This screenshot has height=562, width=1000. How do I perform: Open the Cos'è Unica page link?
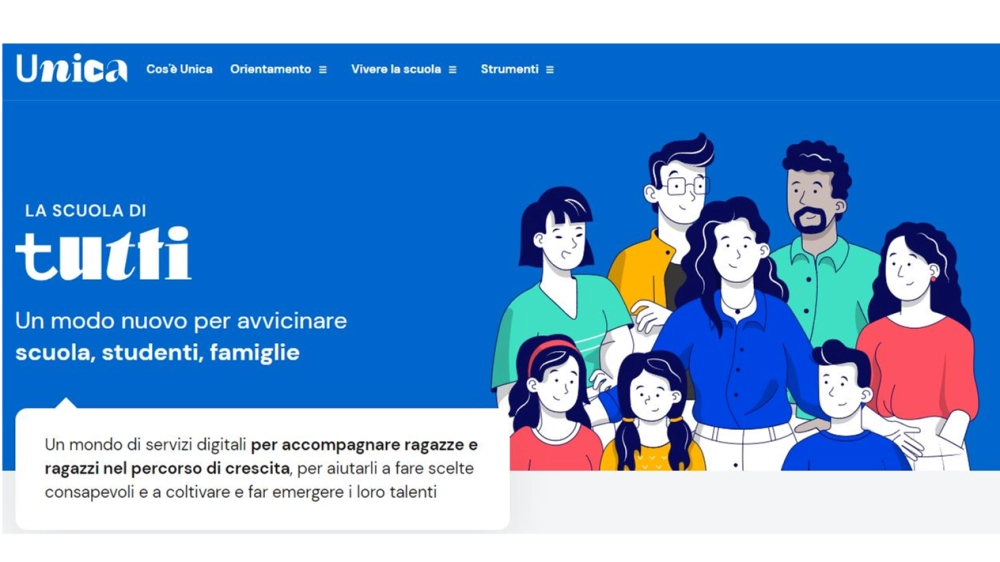tap(179, 69)
